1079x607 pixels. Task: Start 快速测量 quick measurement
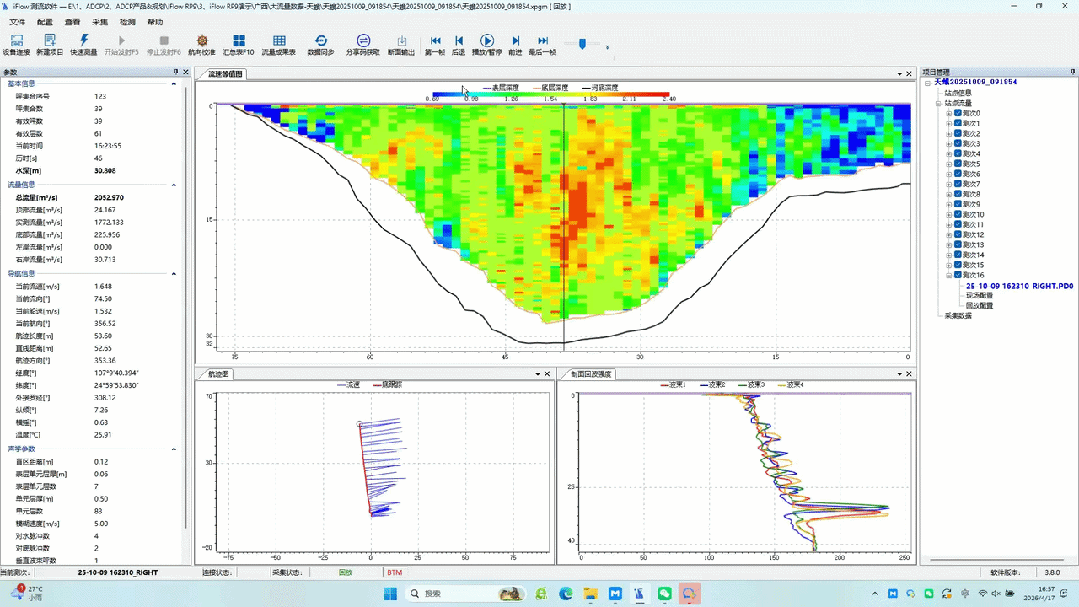point(84,41)
